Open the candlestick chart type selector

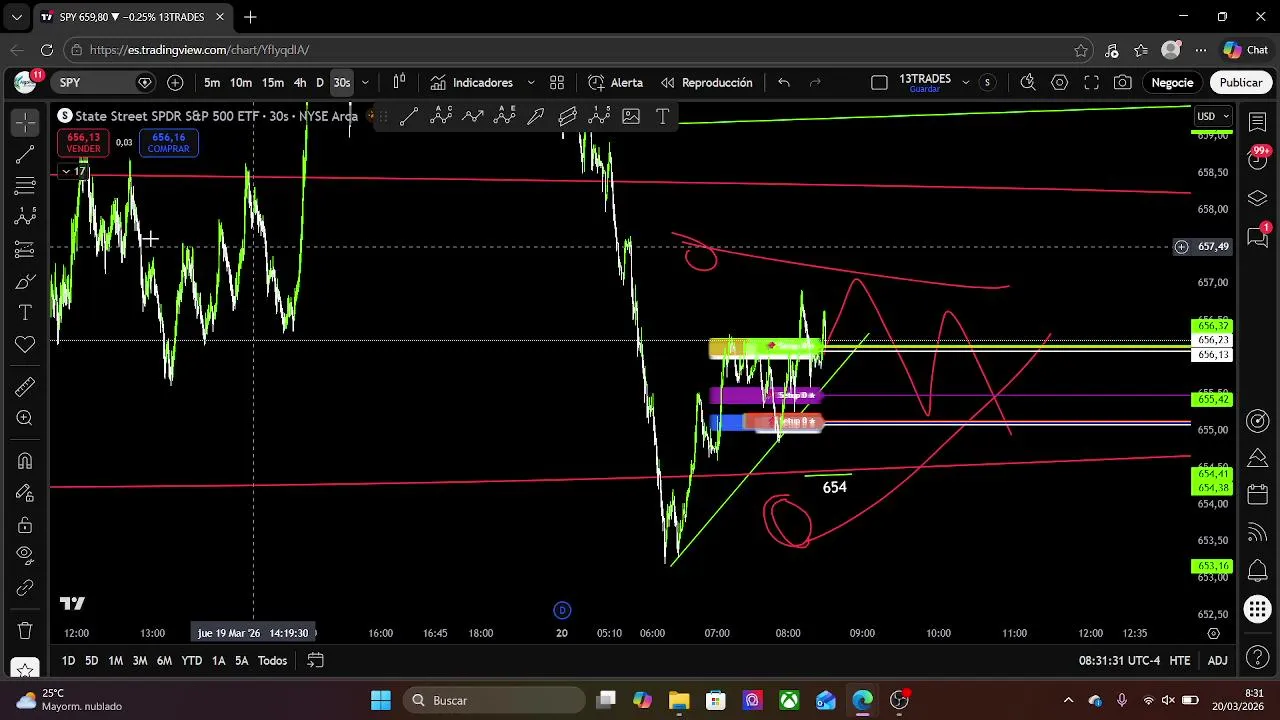pyautogui.click(x=399, y=83)
